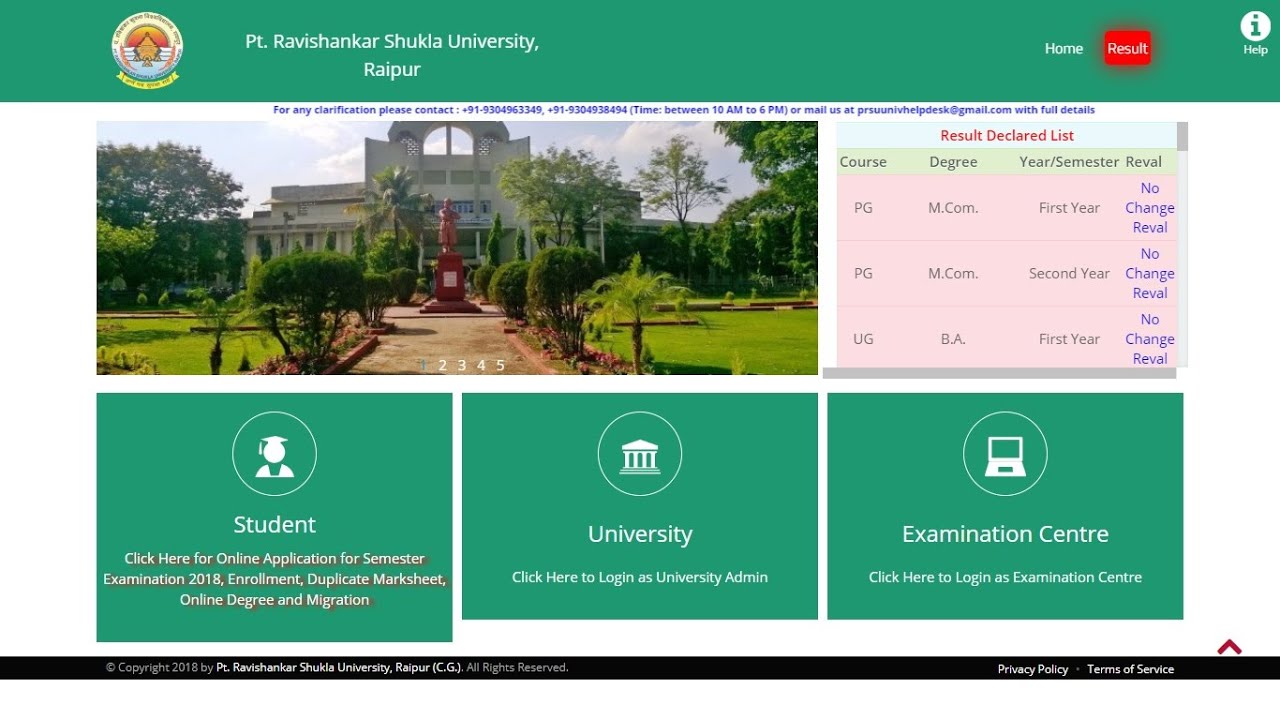Open No Change Reval for M.Com. First Year
Screen dimensions: 1280x720
click(x=1150, y=208)
